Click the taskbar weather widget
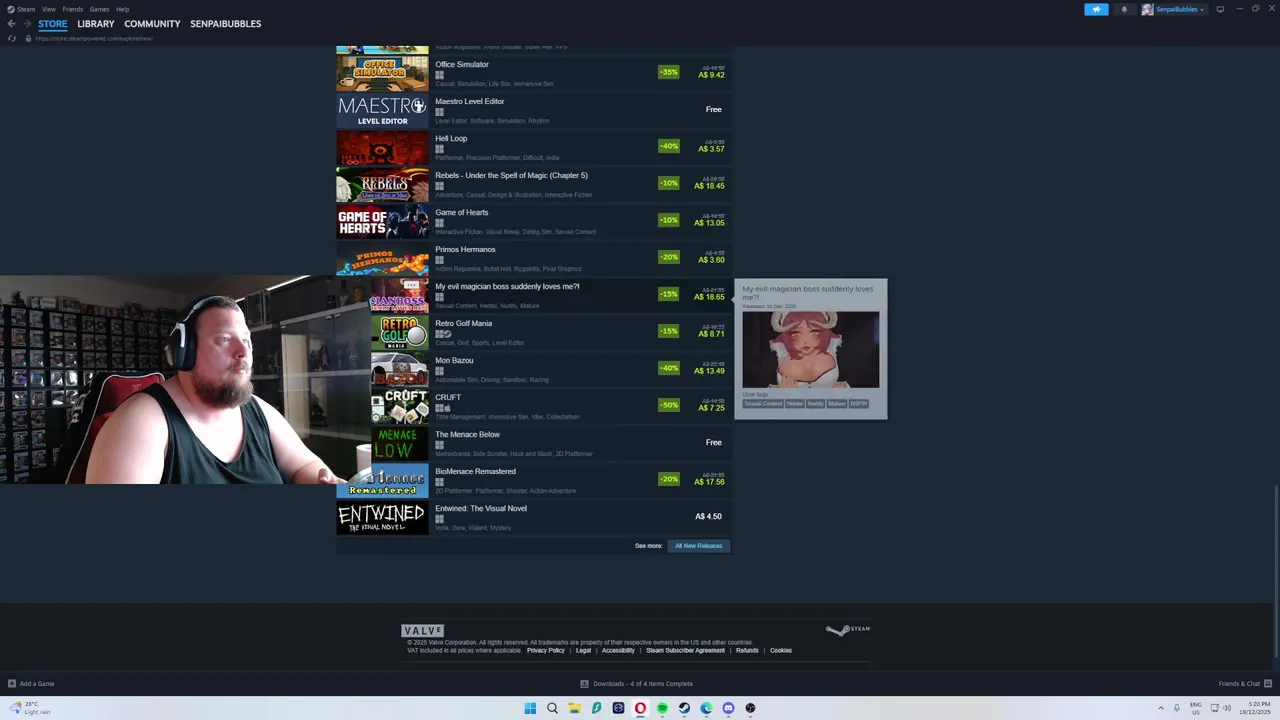Screen dimensions: 1280x720 (30, 708)
